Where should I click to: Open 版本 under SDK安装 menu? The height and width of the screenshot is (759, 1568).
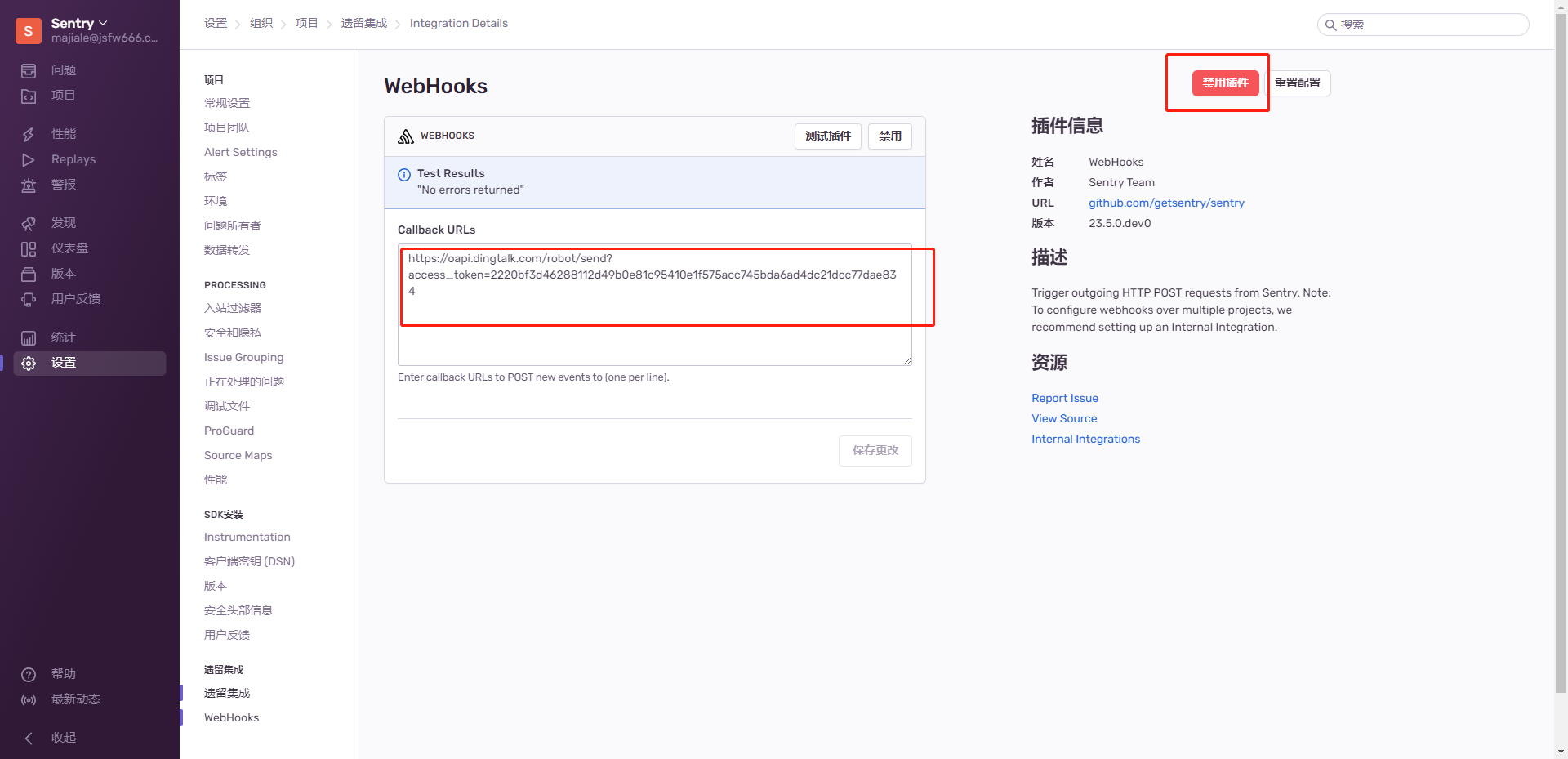[216, 586]
